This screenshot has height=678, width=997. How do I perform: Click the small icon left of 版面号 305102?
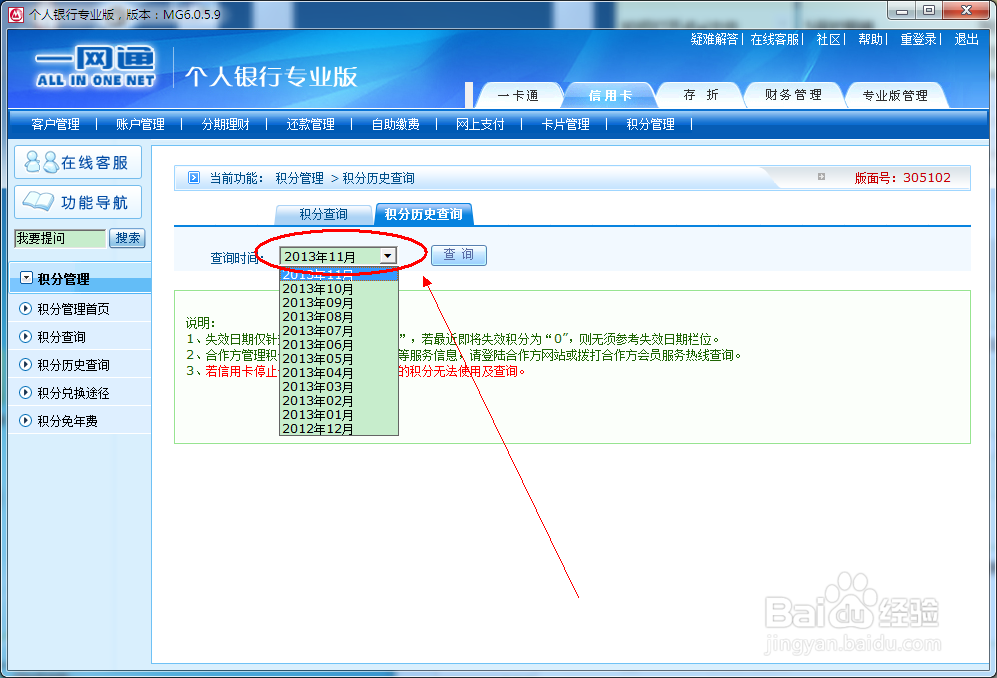point(822,177)
